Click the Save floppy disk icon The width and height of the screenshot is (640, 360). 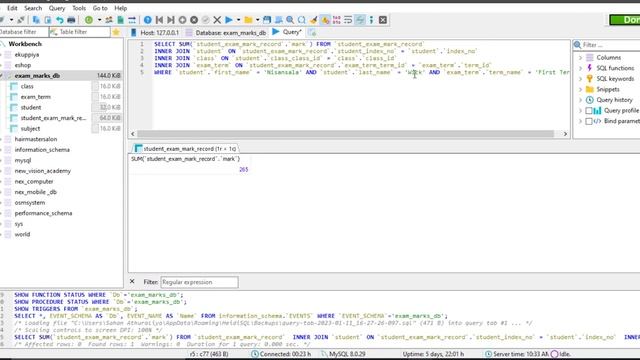pos(267,20)
